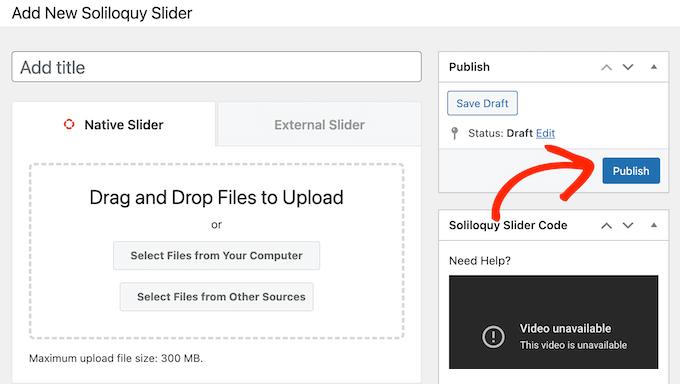Screen dimensions: 680x384
Task: Click the Add title input field
Action: pyautogui.click(x=216, y=67)
